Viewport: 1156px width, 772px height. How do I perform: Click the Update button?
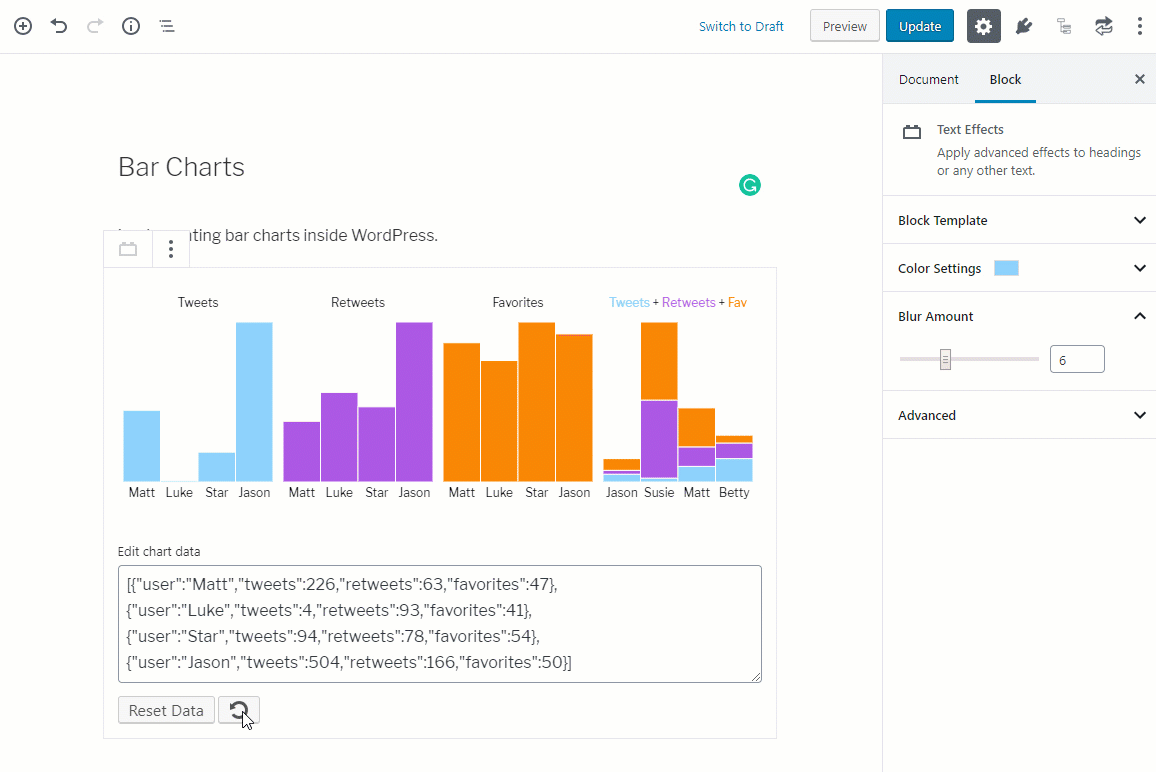coord(919,25)
